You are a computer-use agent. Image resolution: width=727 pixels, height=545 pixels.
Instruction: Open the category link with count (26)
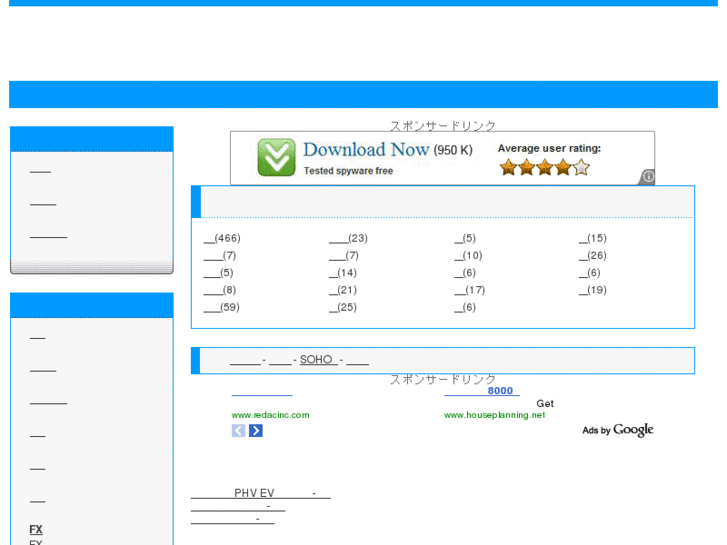[x=593, y=256]
